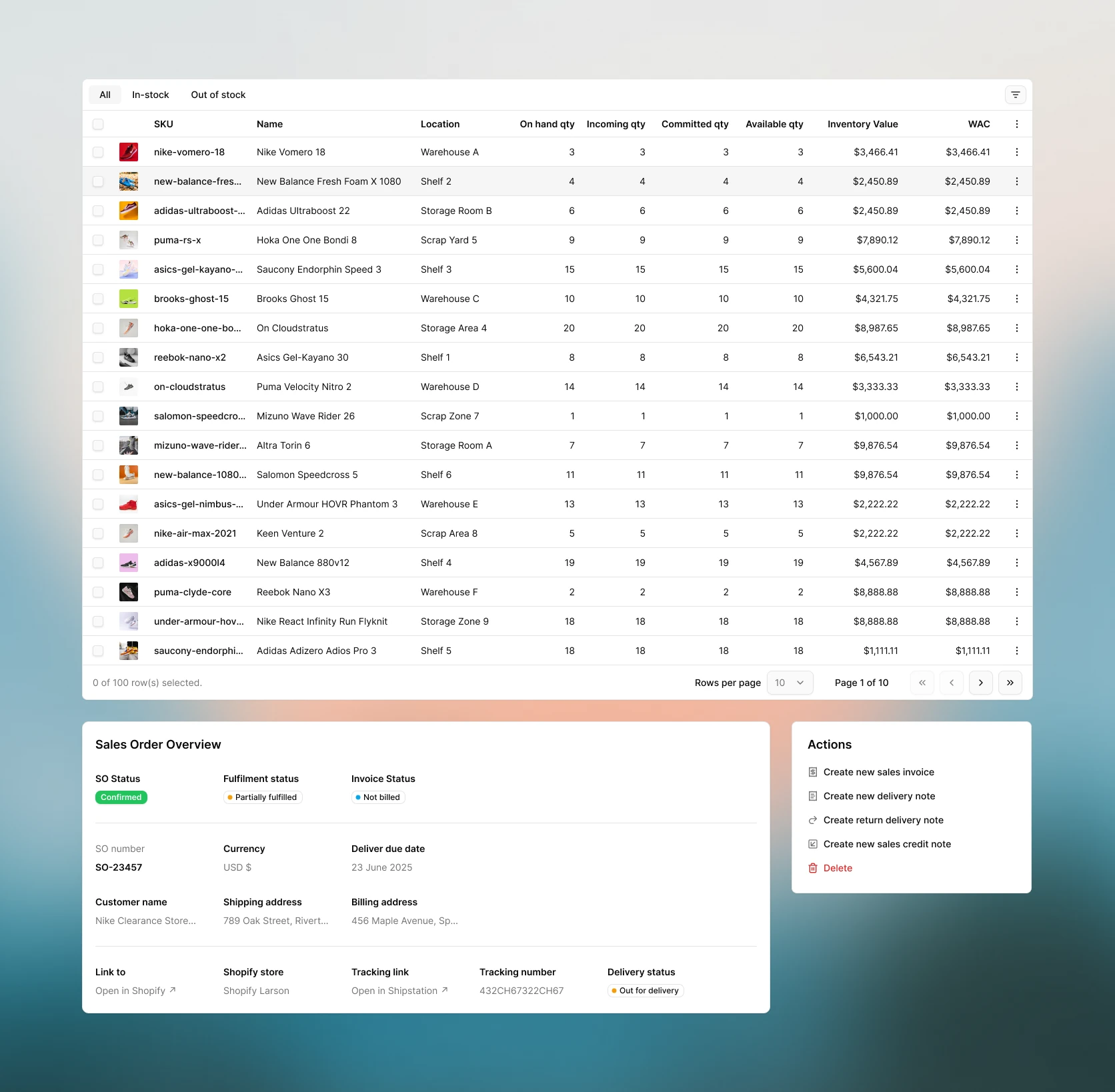Switch to the In-stock tab

(151, 95)
